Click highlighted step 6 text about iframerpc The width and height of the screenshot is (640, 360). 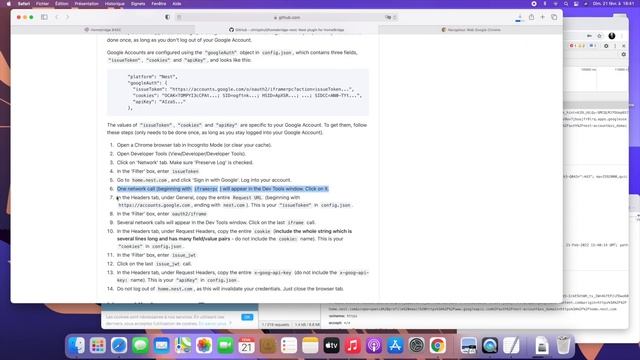[x=222, y=189]
